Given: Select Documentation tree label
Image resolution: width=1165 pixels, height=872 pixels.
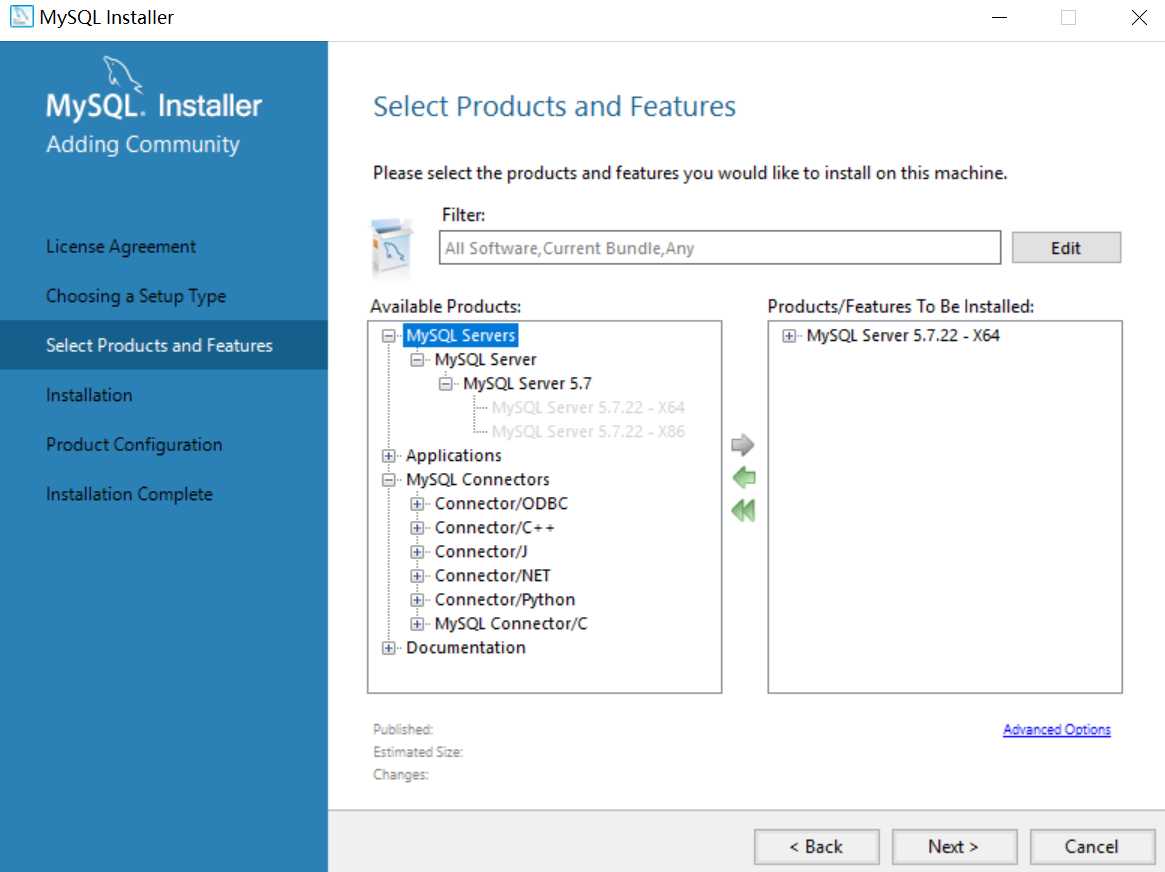Looking at the screenshot, I should coord(465,648).
